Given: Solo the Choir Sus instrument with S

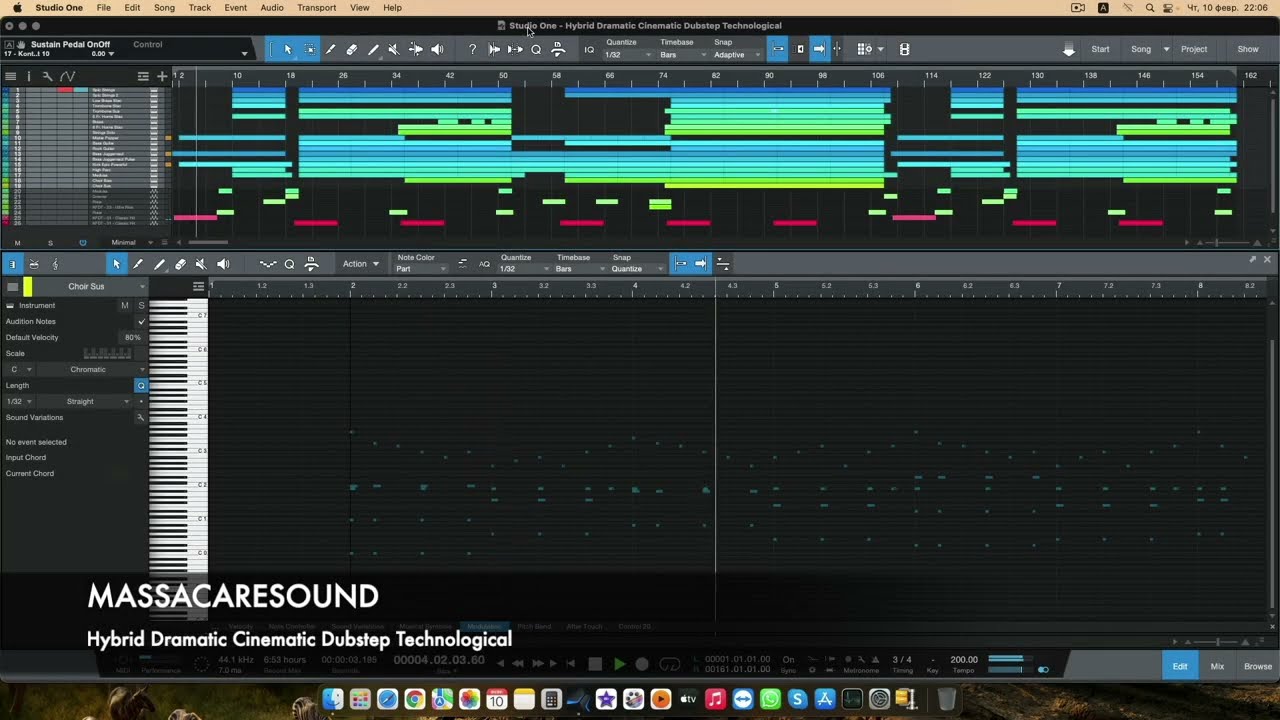Looking at the screenshot, I should (141, 305).
